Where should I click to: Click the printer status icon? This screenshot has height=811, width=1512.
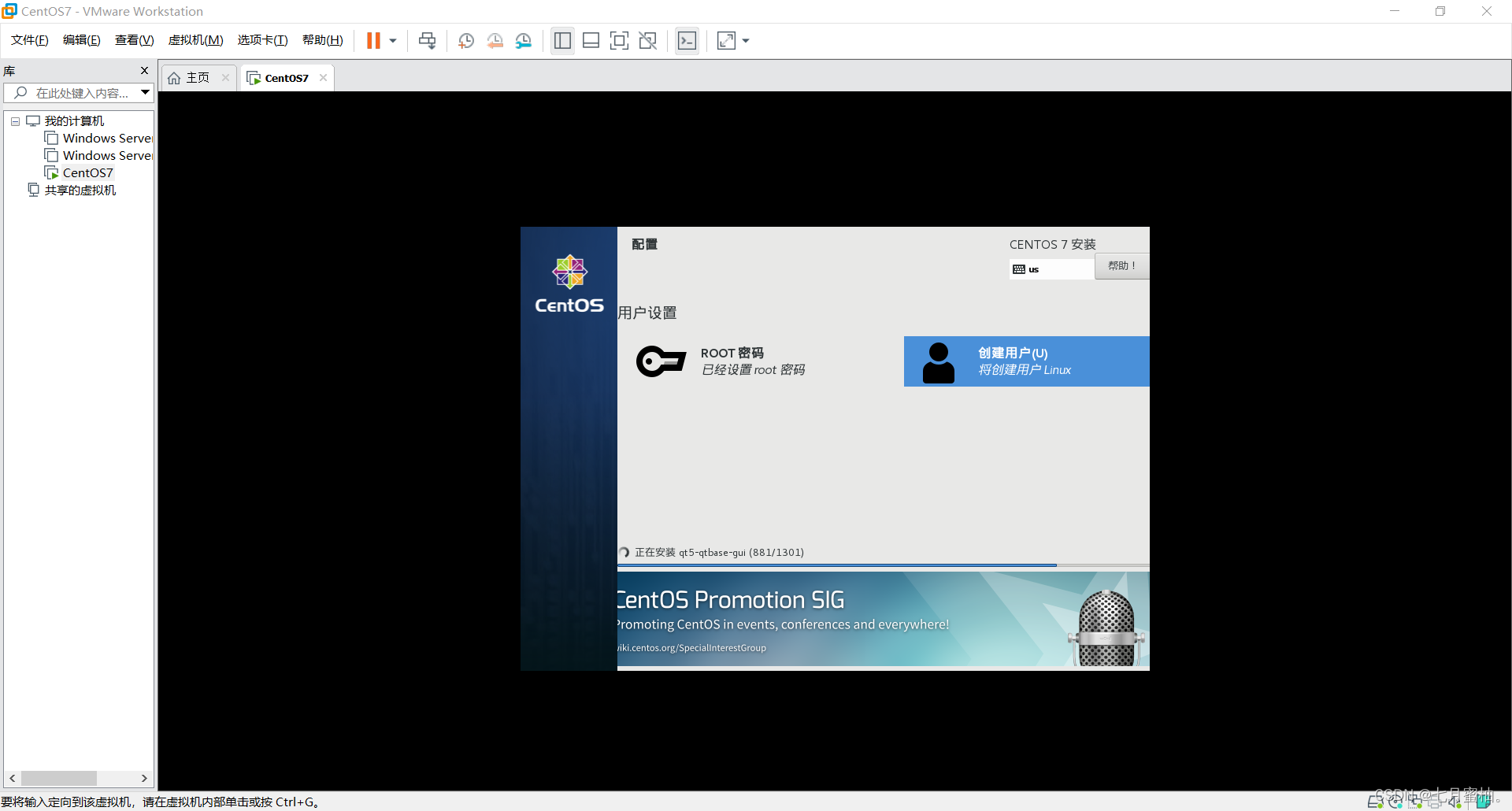[x=1435, y=802]
